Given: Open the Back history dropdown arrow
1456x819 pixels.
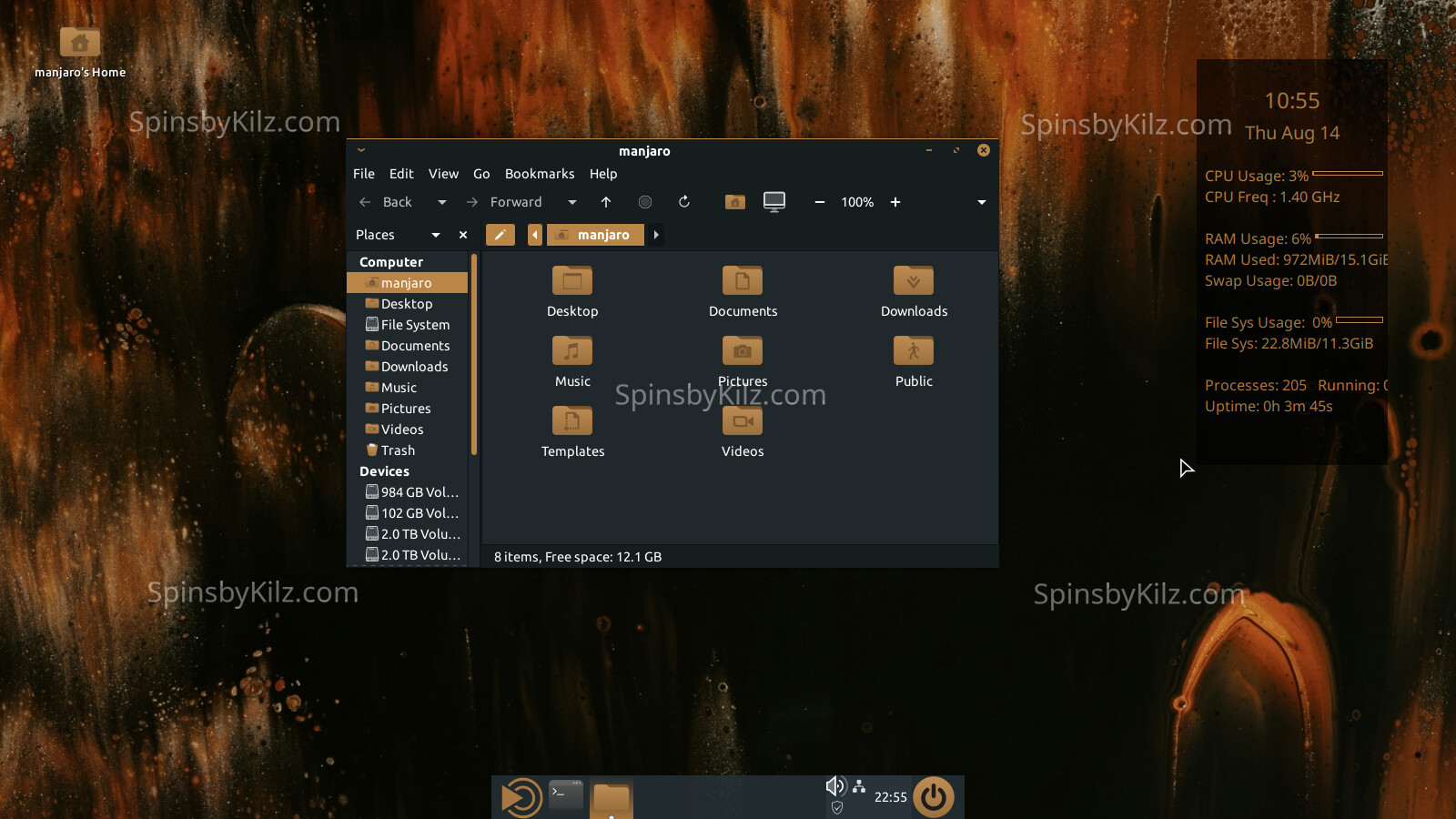Looking at the screenshot, I should (x=442, y=202).
